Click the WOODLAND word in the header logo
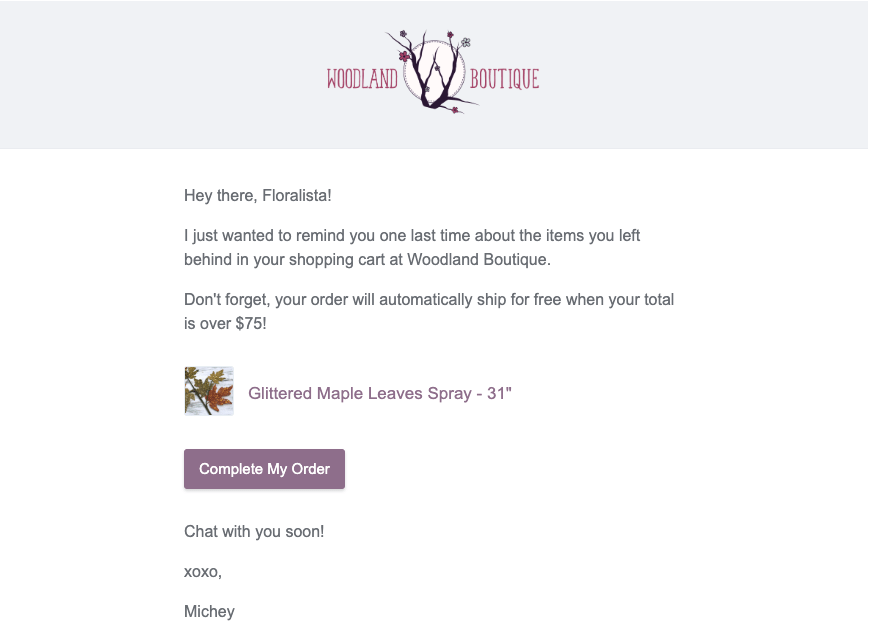 (x=362, y=79)
